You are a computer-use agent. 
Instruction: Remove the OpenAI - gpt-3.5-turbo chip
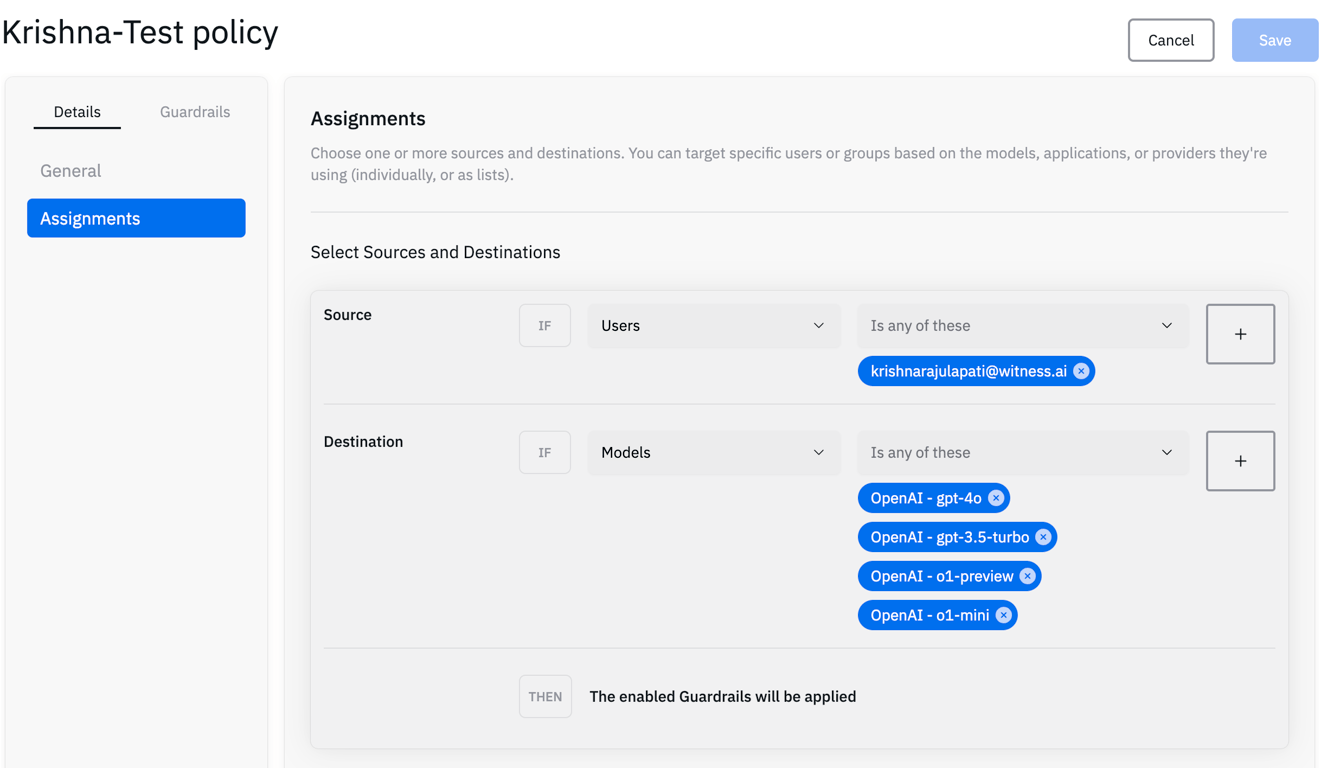coord(1043,537)
